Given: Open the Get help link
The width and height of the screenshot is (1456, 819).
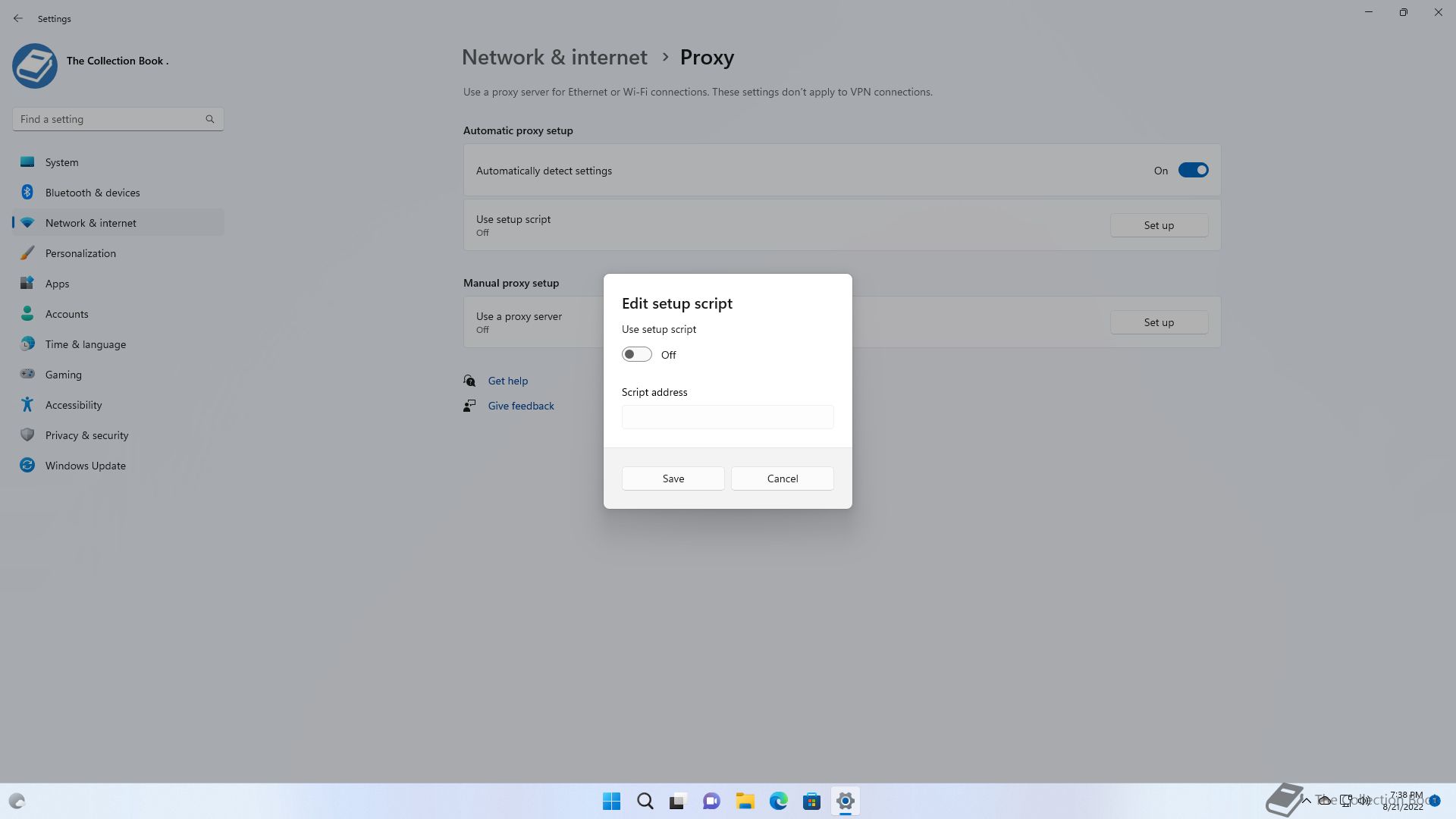Looking at the screenshot, I should [507, 381].
